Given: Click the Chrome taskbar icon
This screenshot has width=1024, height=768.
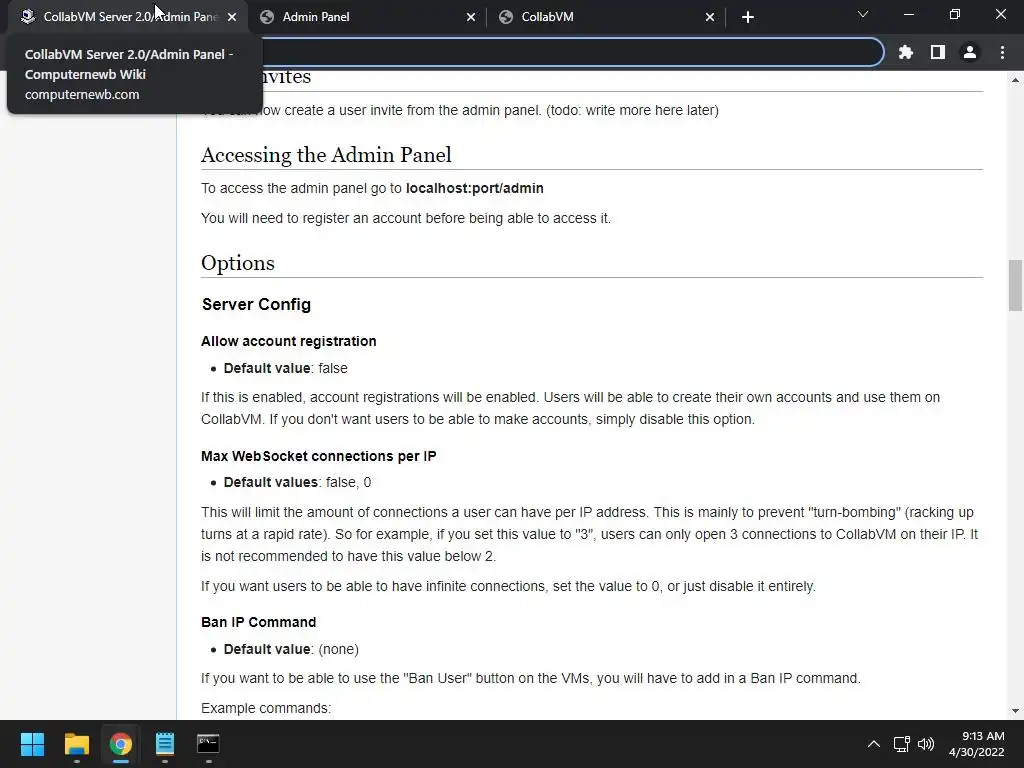Looking at the screenshot, I should pos(121,744).
